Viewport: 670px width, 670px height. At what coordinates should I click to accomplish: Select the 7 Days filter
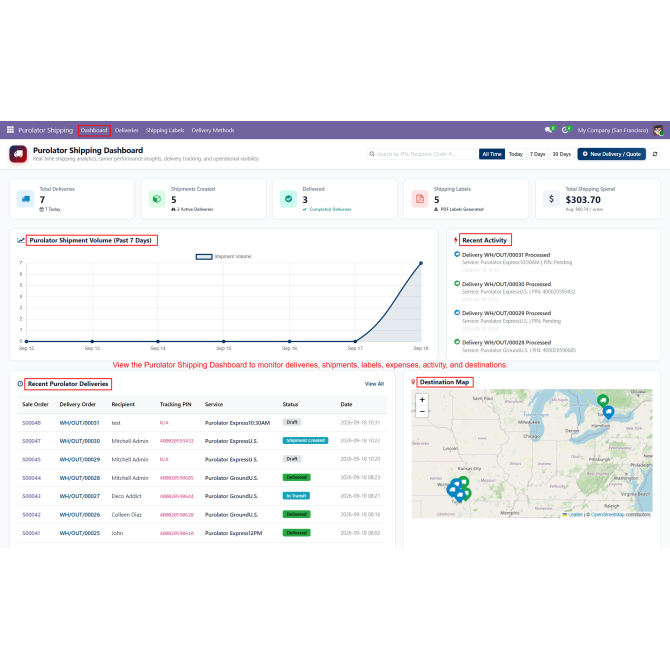click(538, 154)
